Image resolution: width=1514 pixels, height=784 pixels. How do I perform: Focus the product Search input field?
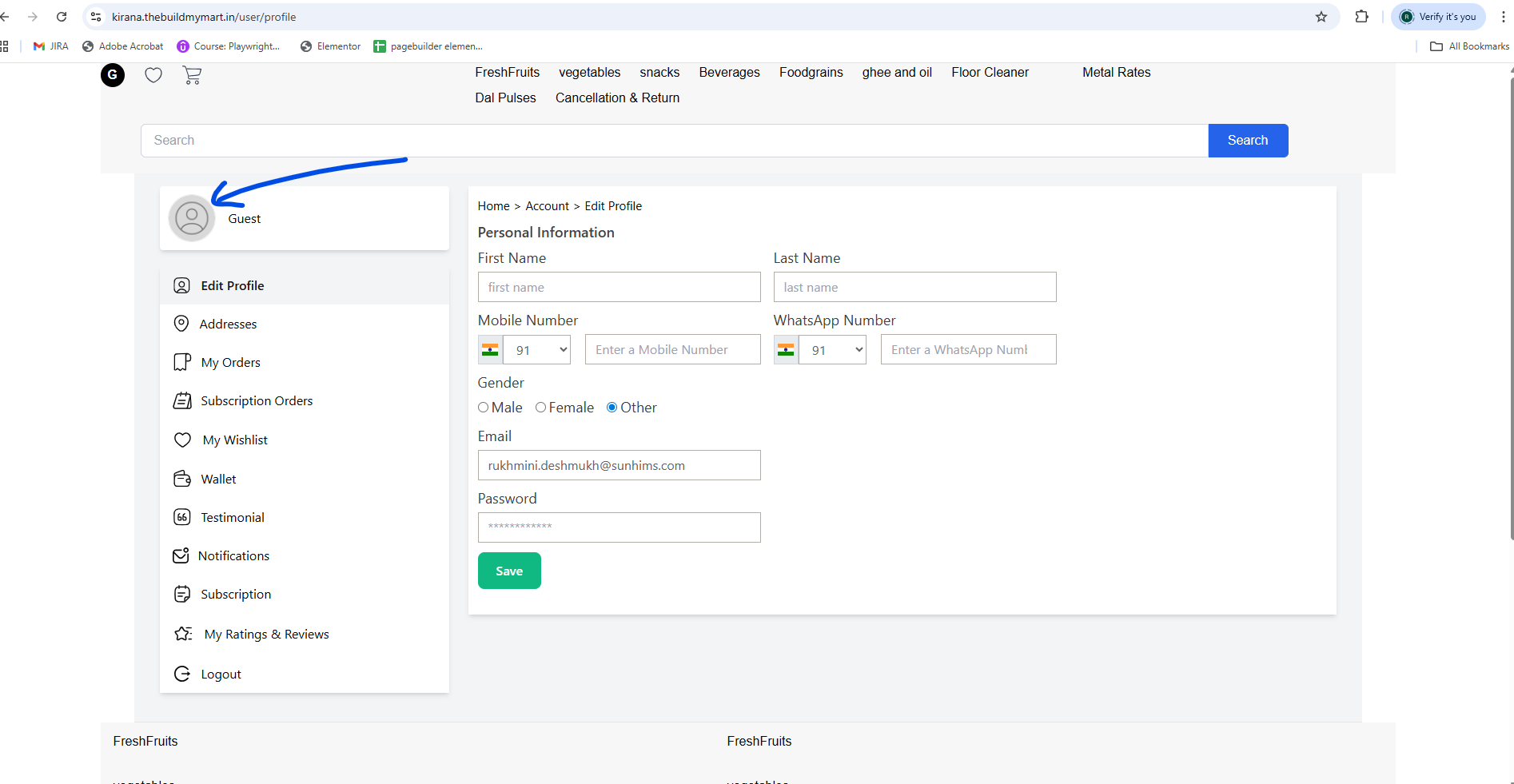click(x=675, y=141)
